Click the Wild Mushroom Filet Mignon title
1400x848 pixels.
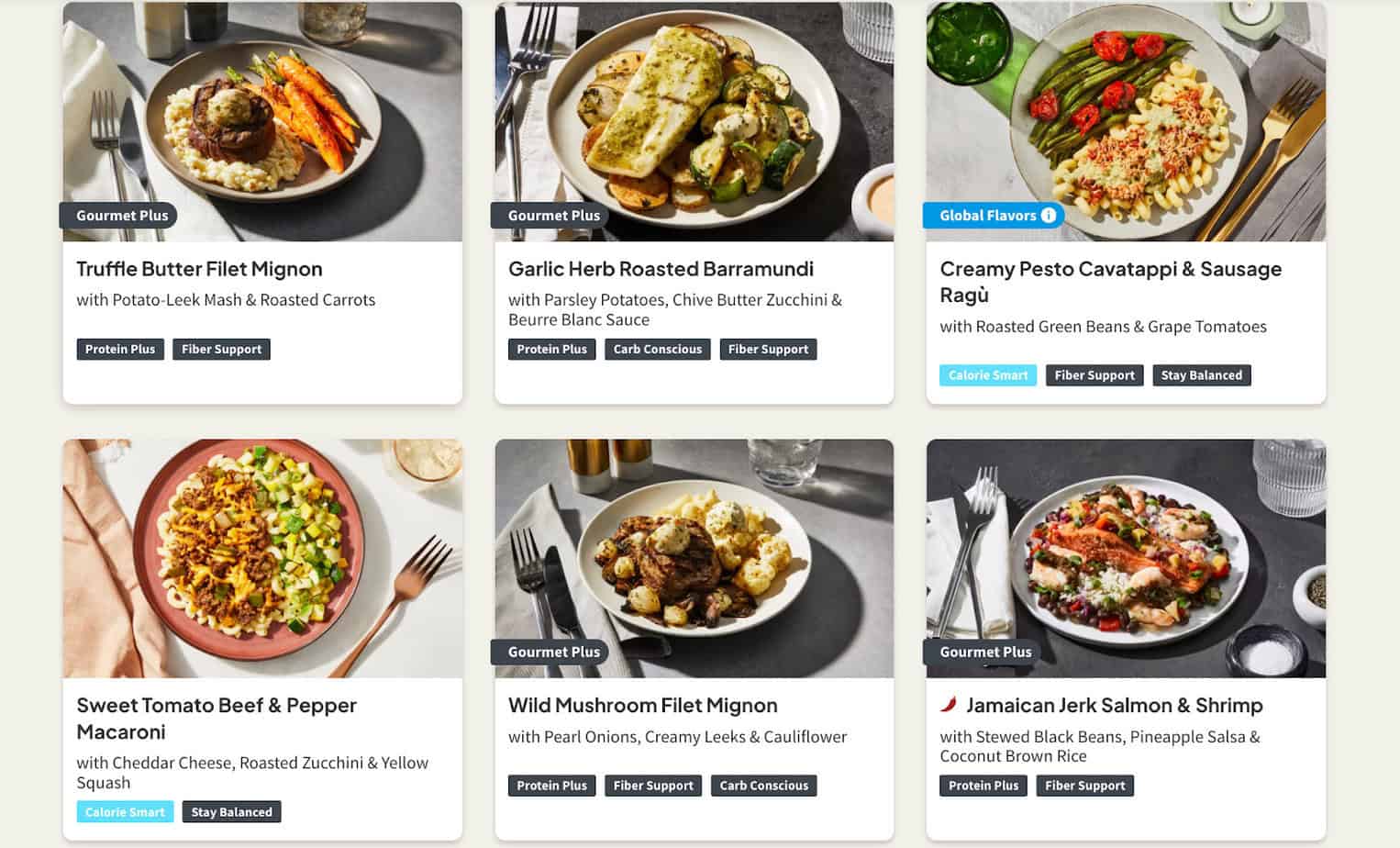pyautogui.click(x=642, y=706)
